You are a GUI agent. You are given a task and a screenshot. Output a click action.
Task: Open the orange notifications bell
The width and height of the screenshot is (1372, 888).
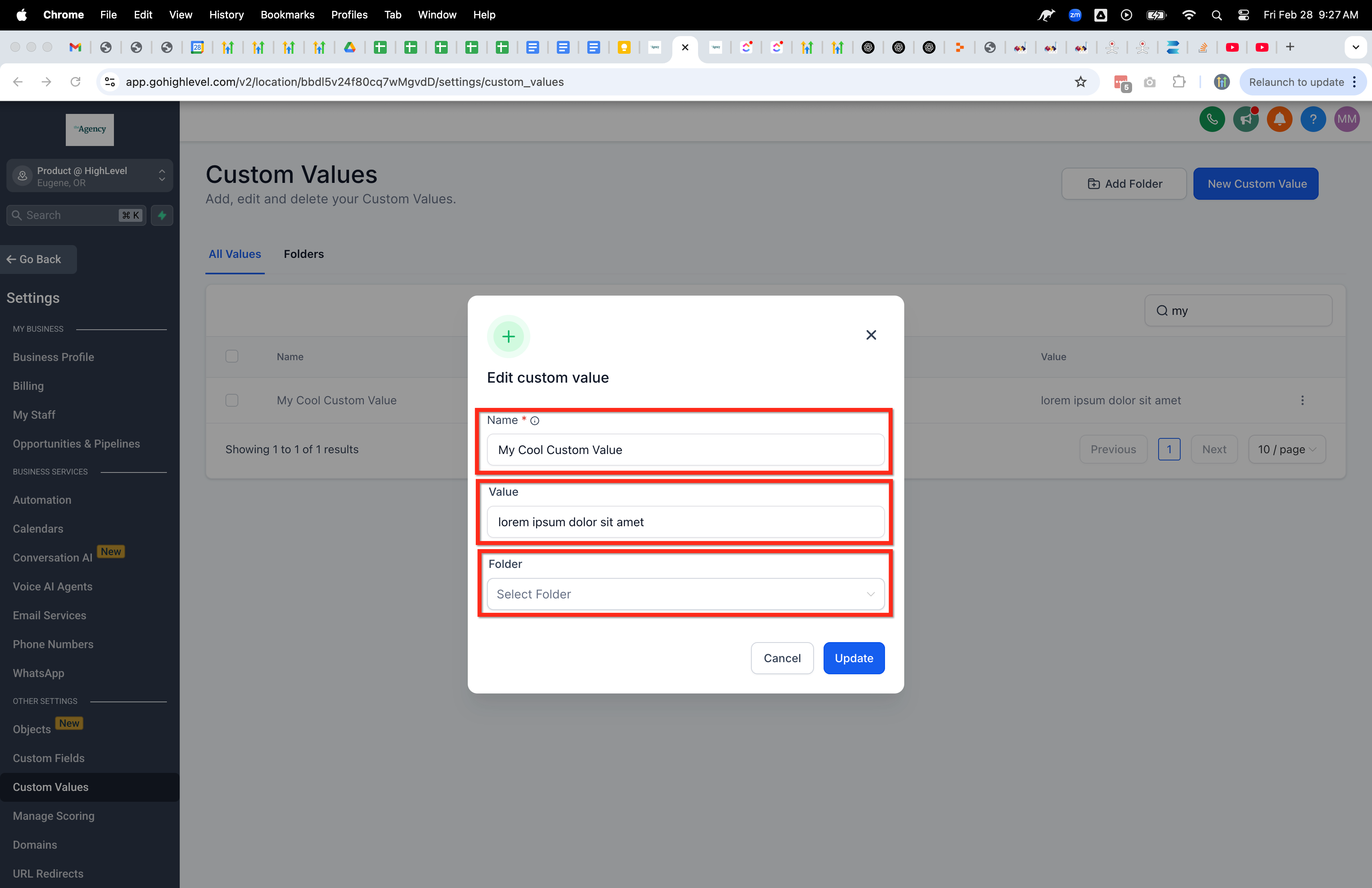[1279, 119]
